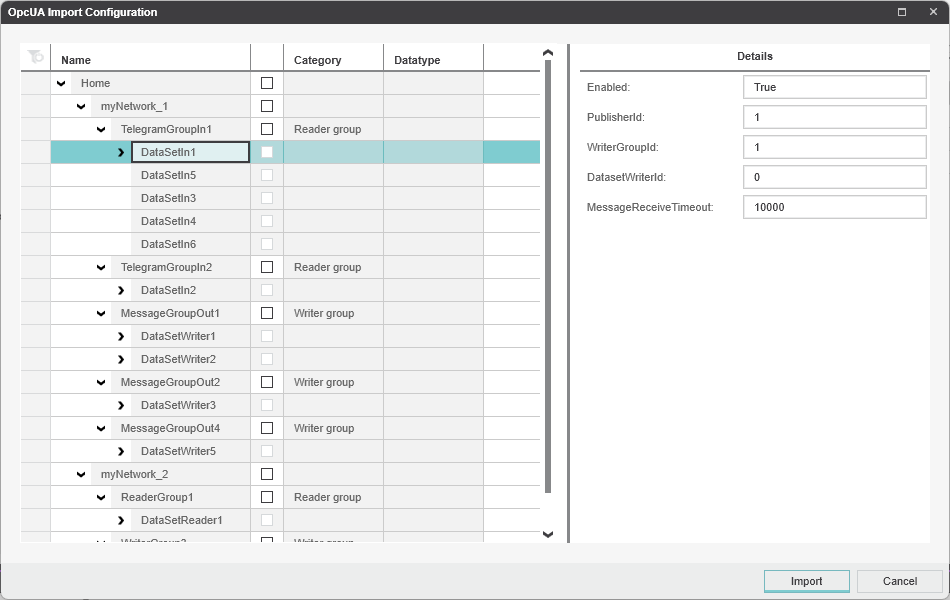Select the DataSetIn5 tree item
Viewport: 950px width, 600px height.
pos(168,175)
